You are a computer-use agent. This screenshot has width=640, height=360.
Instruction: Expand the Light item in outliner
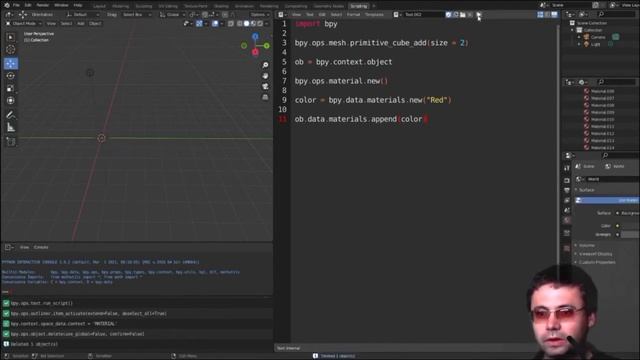[579, 44]
